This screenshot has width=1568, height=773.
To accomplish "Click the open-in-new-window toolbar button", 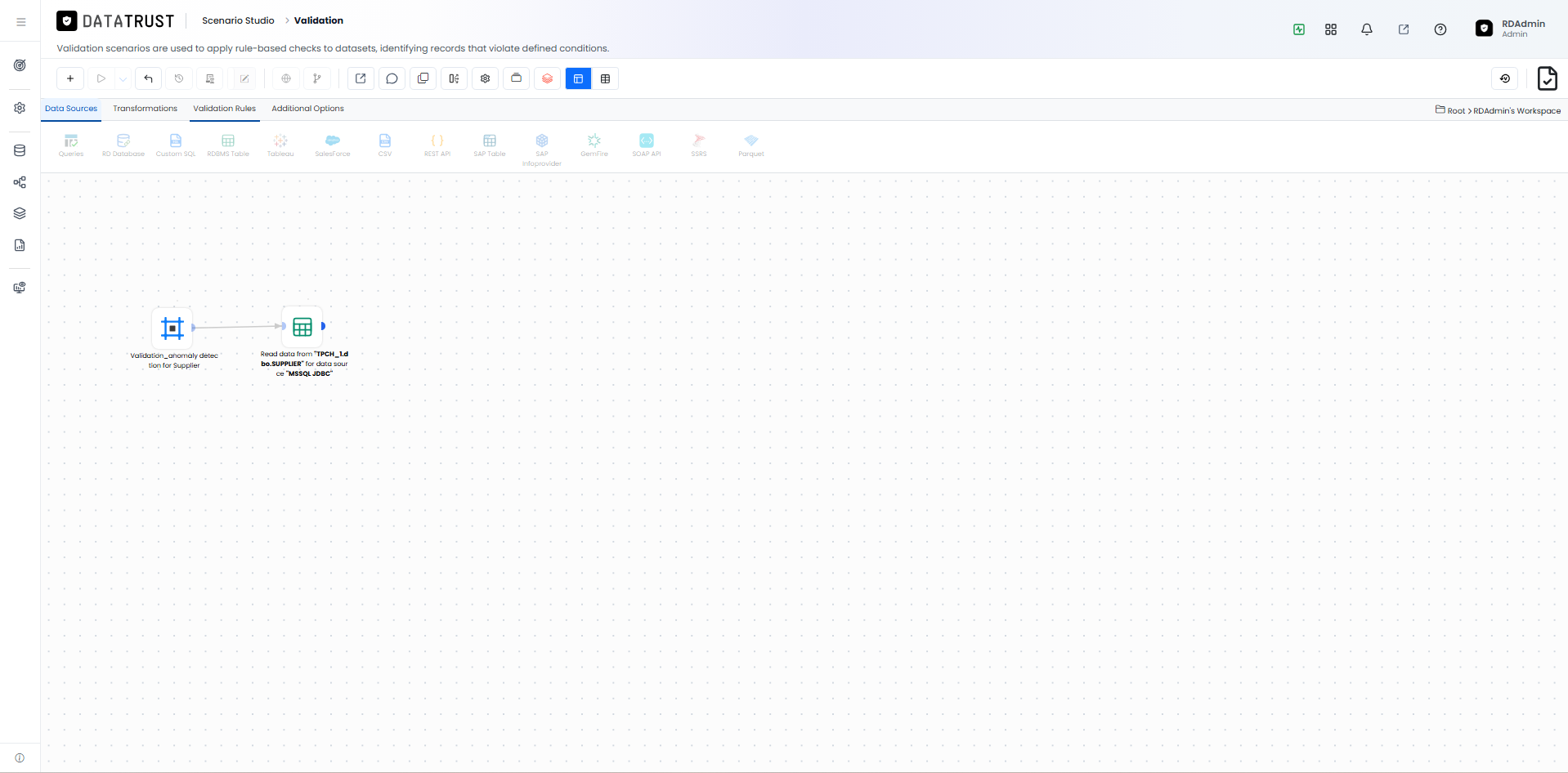I will point(361,78).
